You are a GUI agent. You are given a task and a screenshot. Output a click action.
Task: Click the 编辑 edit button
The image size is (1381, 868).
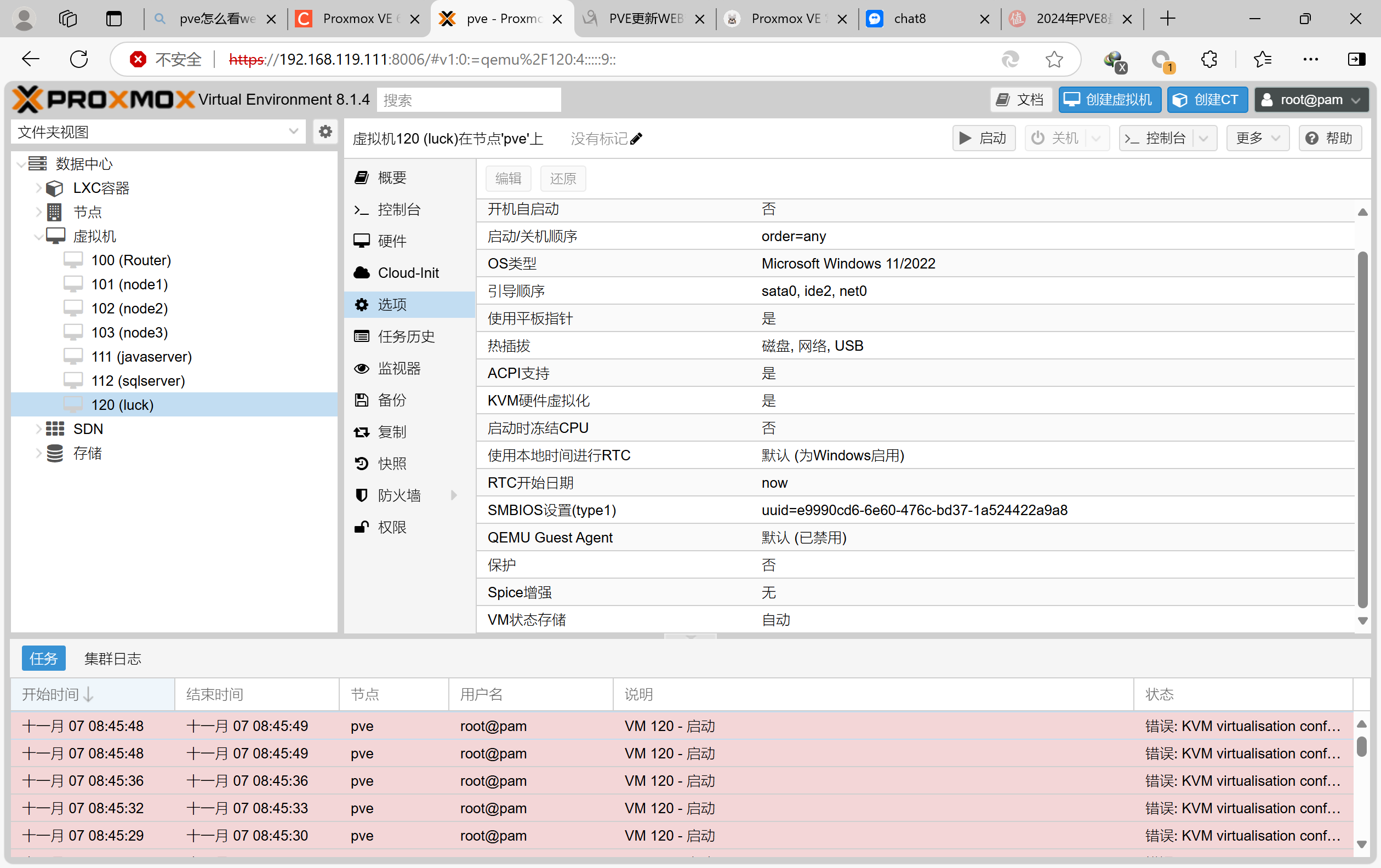[x=508, y=179]
